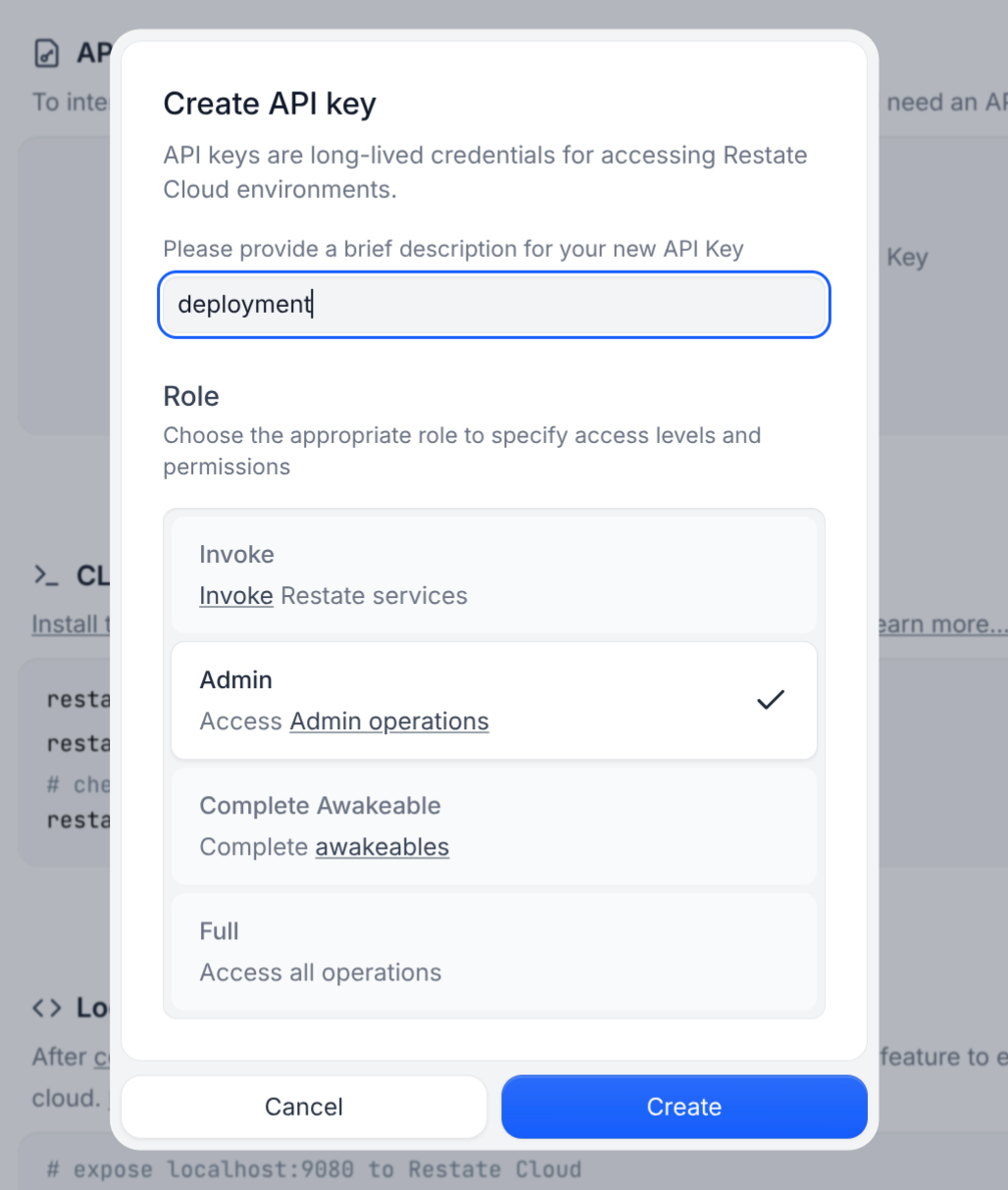Click the Install link under CLI

point(69,624)
